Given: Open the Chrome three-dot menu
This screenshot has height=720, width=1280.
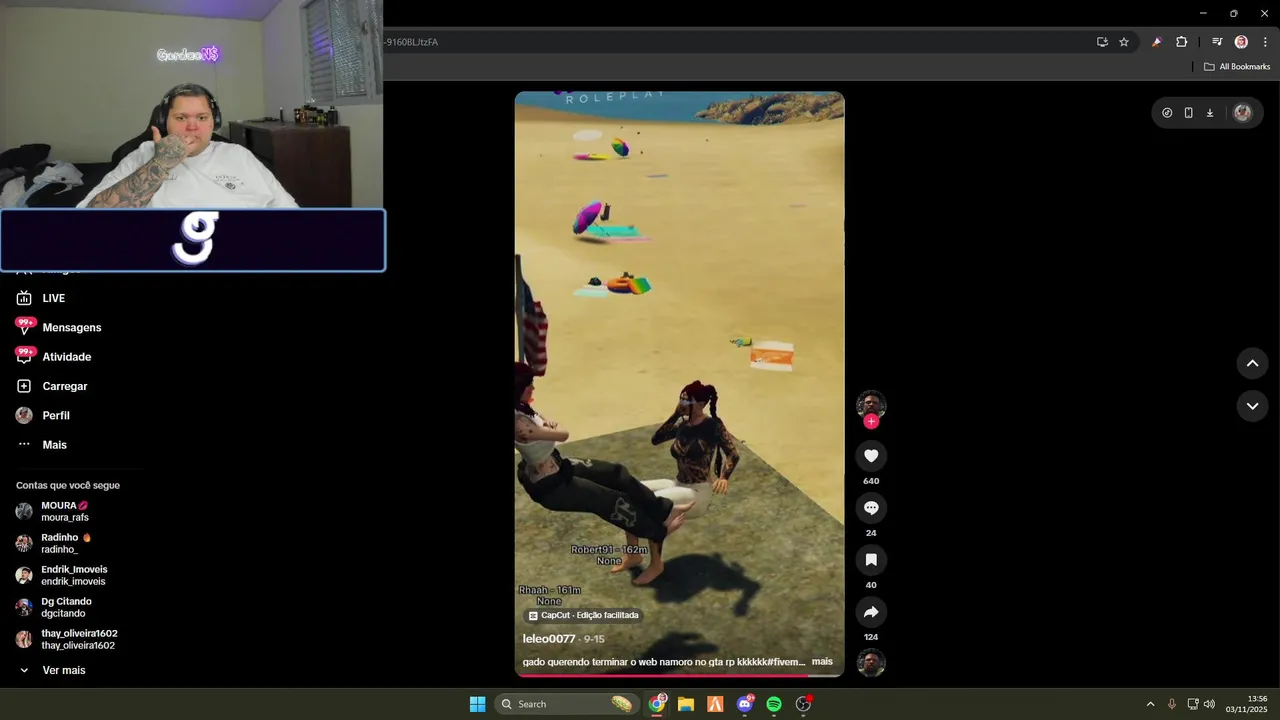Looking at the screenshot, I should pyautogui.click(x=1265, y=42).
